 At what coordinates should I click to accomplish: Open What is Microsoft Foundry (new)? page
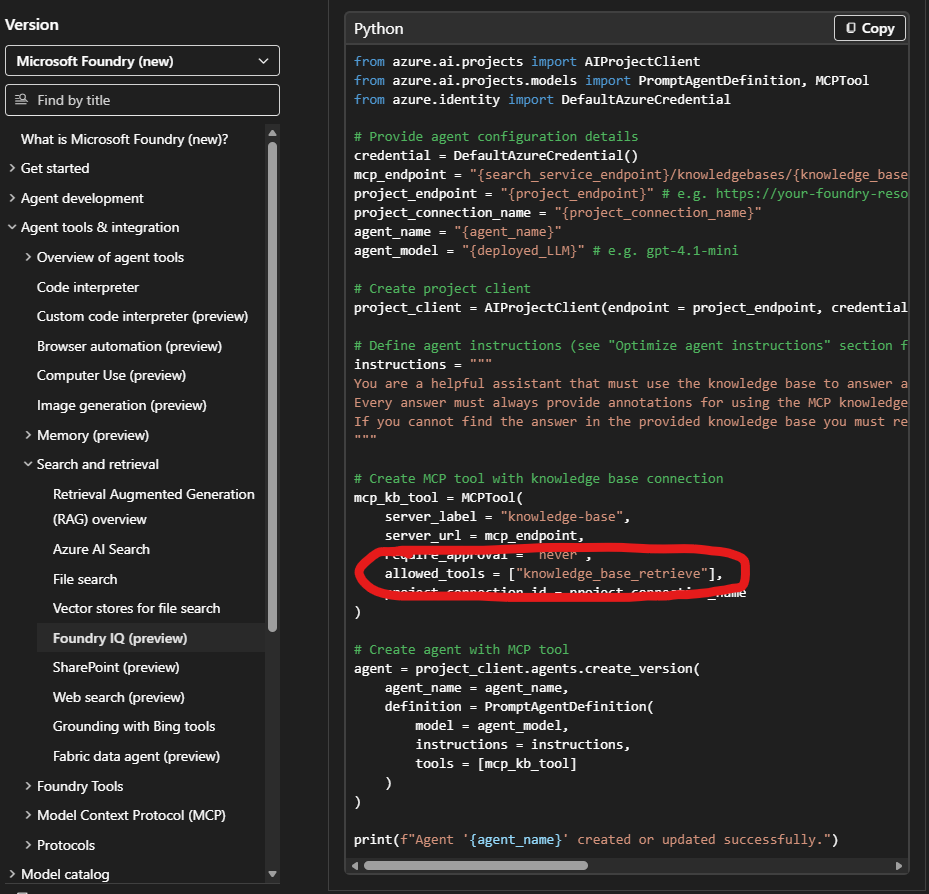(124, 139)
